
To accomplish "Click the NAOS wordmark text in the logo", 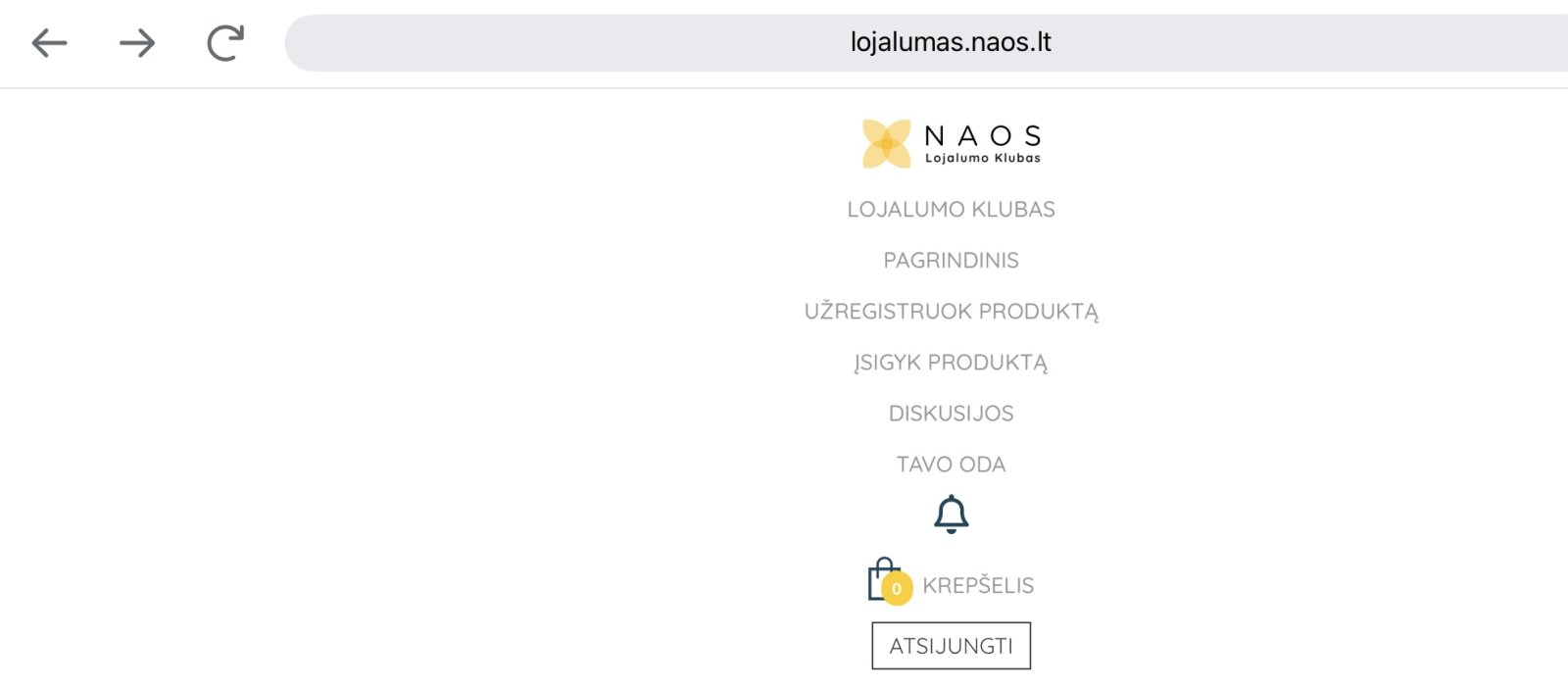I will coord(983,135).
